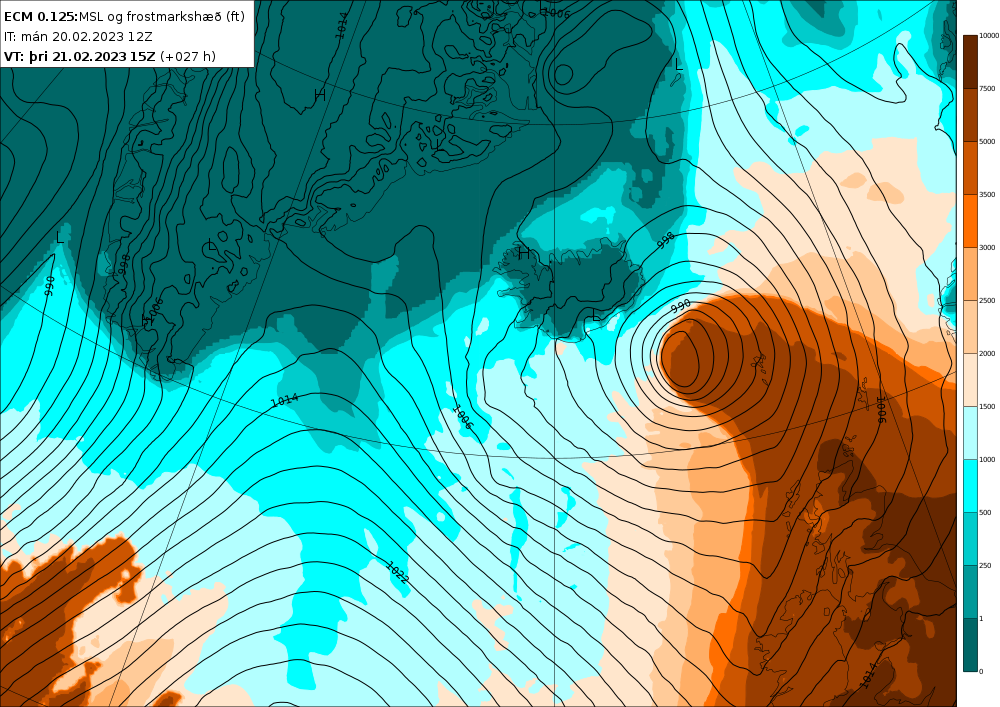Viewport: 1000px width, 707px height.
Task: Pick the peach 2000–2500 legend swatch
Action: [x=970, y=326]
